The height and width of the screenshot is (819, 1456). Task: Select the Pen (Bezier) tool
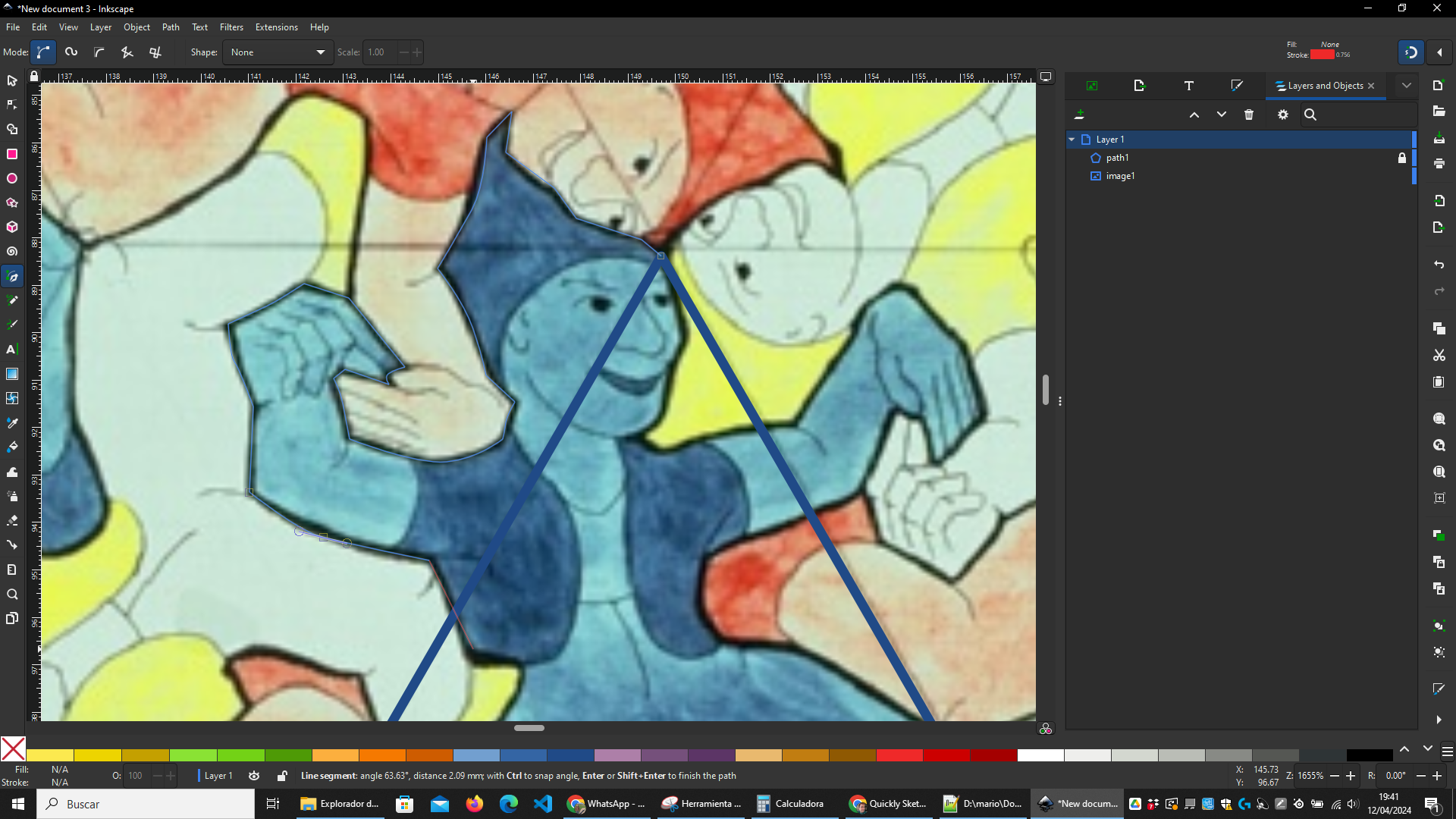(x=12, y=277)
